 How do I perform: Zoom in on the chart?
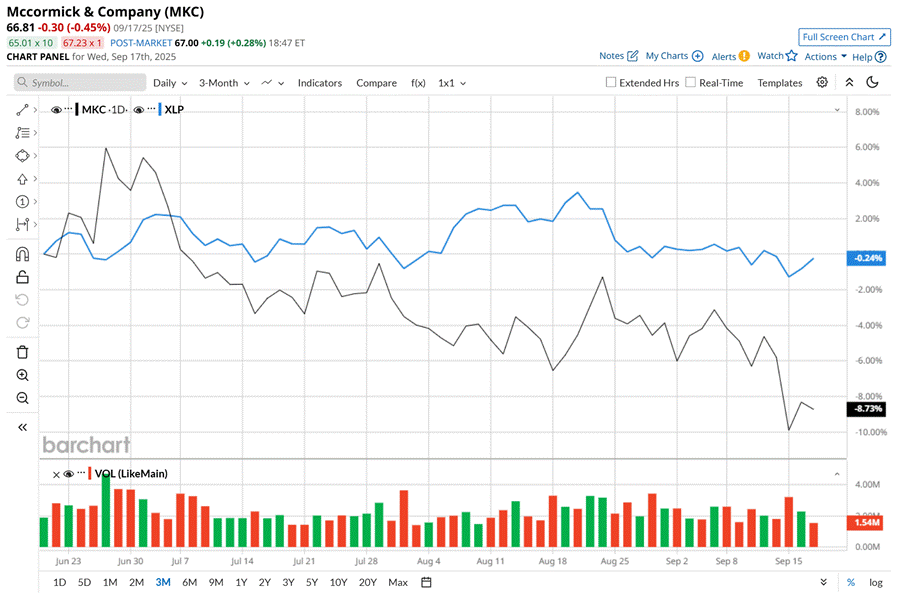click(22, 376)
